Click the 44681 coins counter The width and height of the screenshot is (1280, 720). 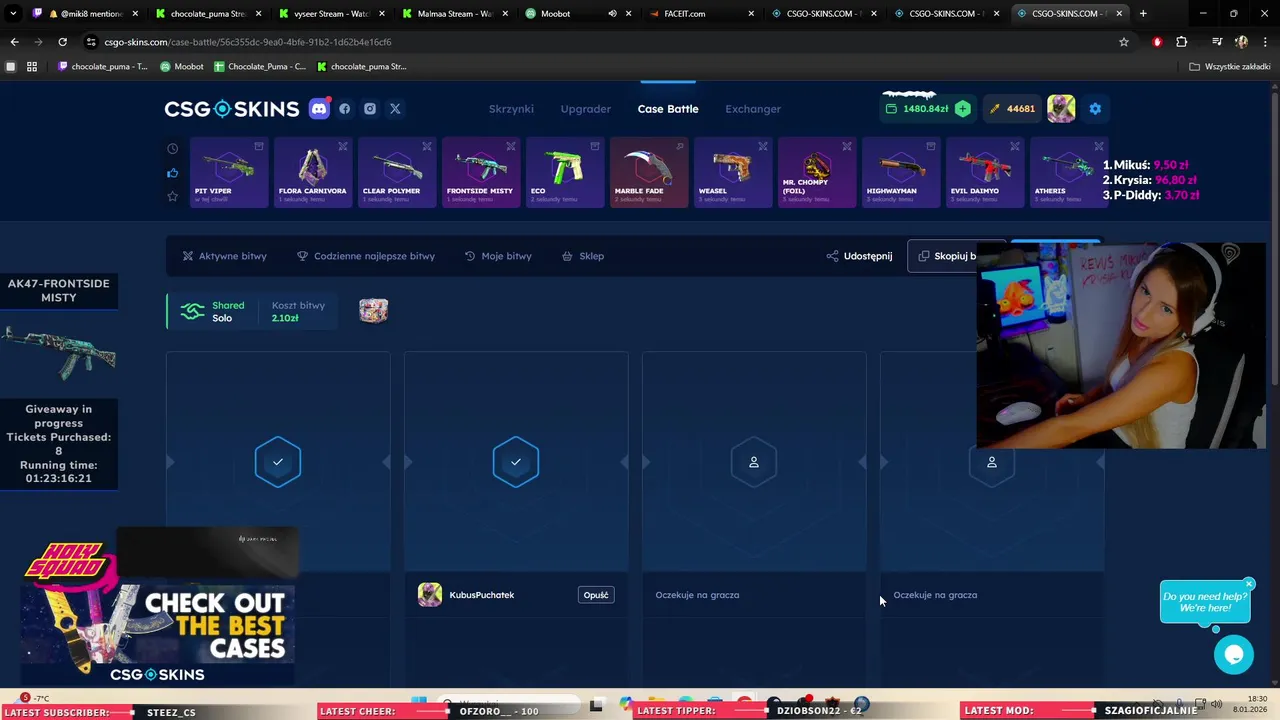coord(1012,109)
